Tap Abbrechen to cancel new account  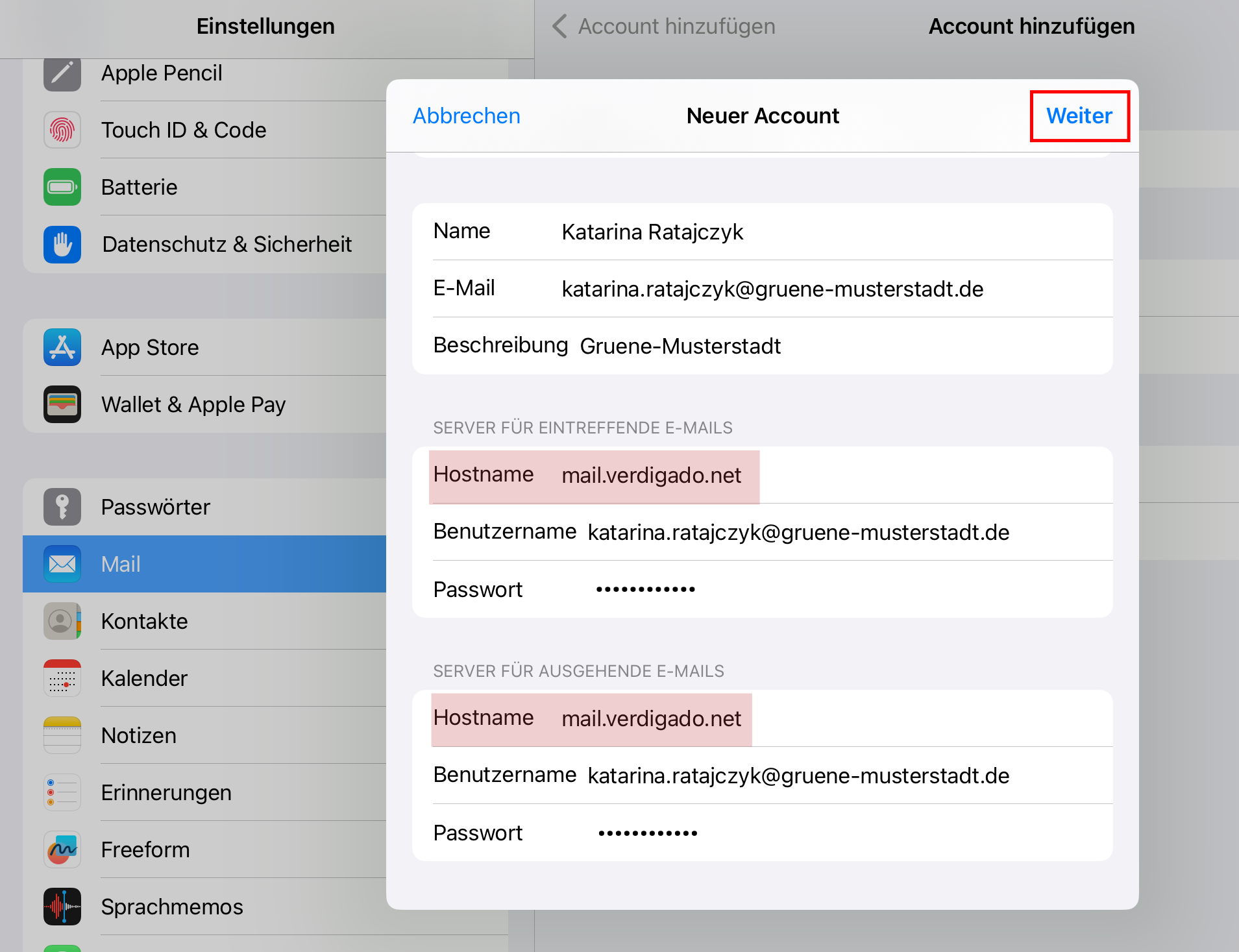click(x=467, y=116)
